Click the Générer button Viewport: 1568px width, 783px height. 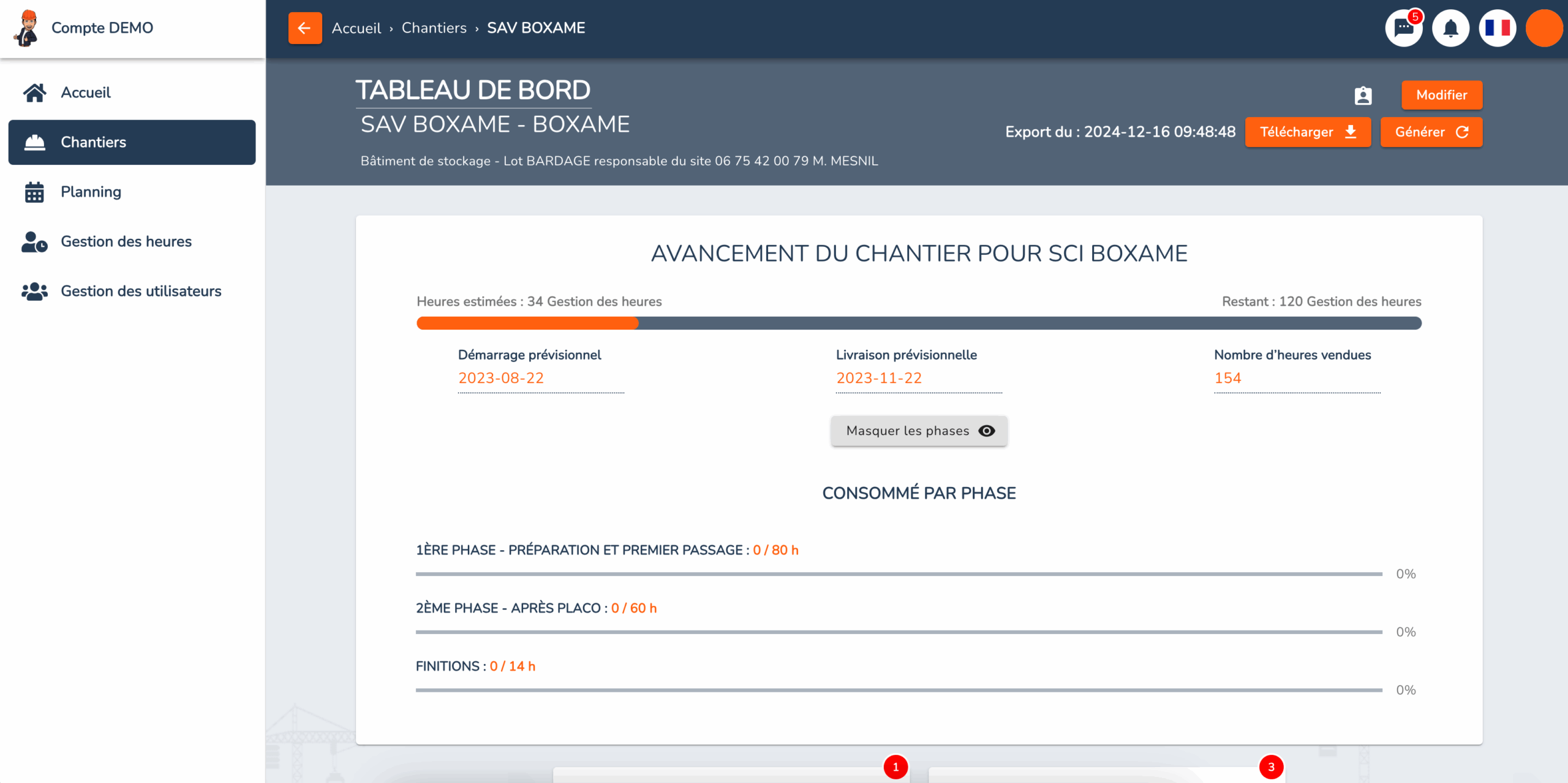click(1431, 132)
